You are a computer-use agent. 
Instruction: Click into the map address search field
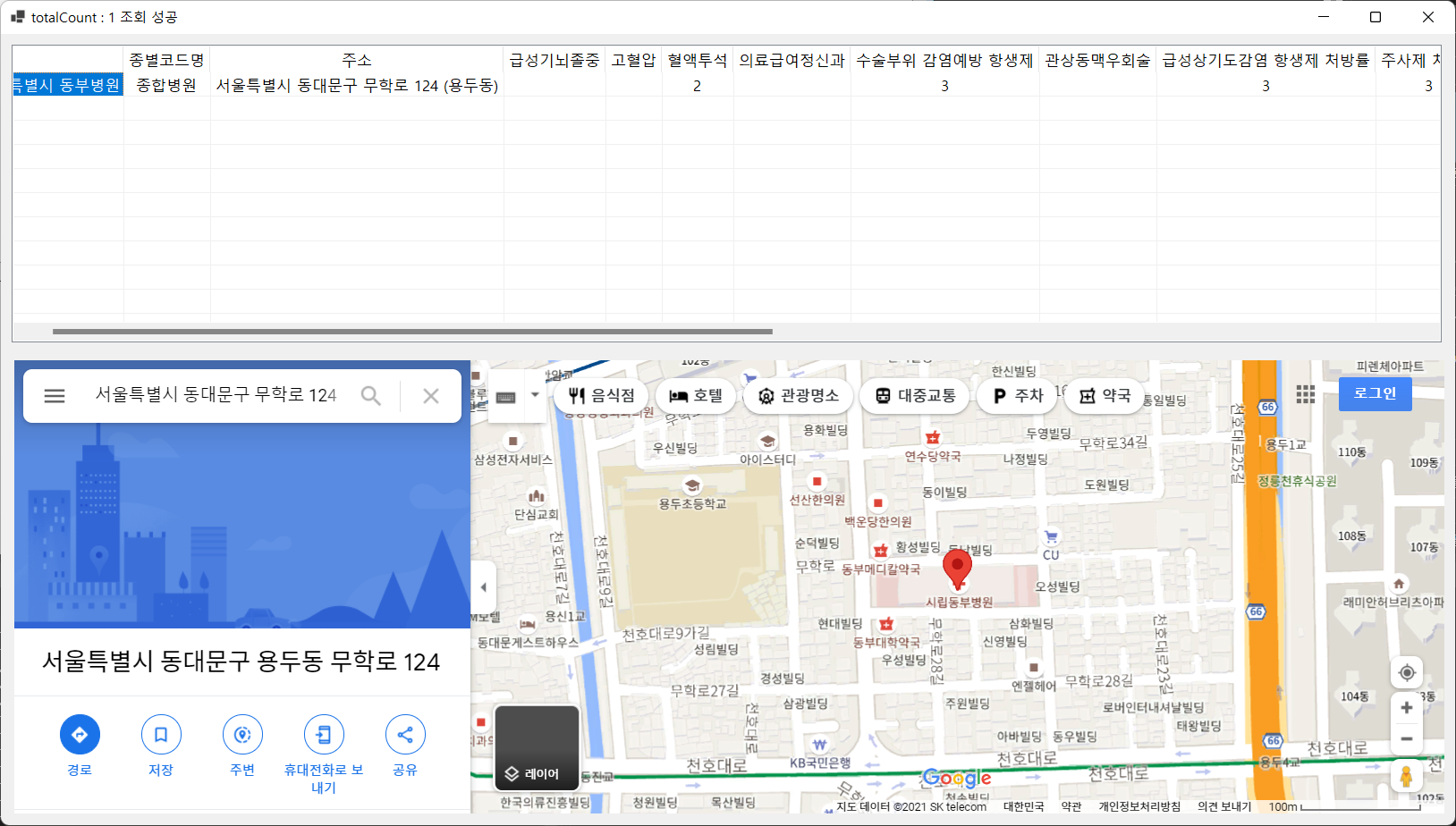point(216,395)
